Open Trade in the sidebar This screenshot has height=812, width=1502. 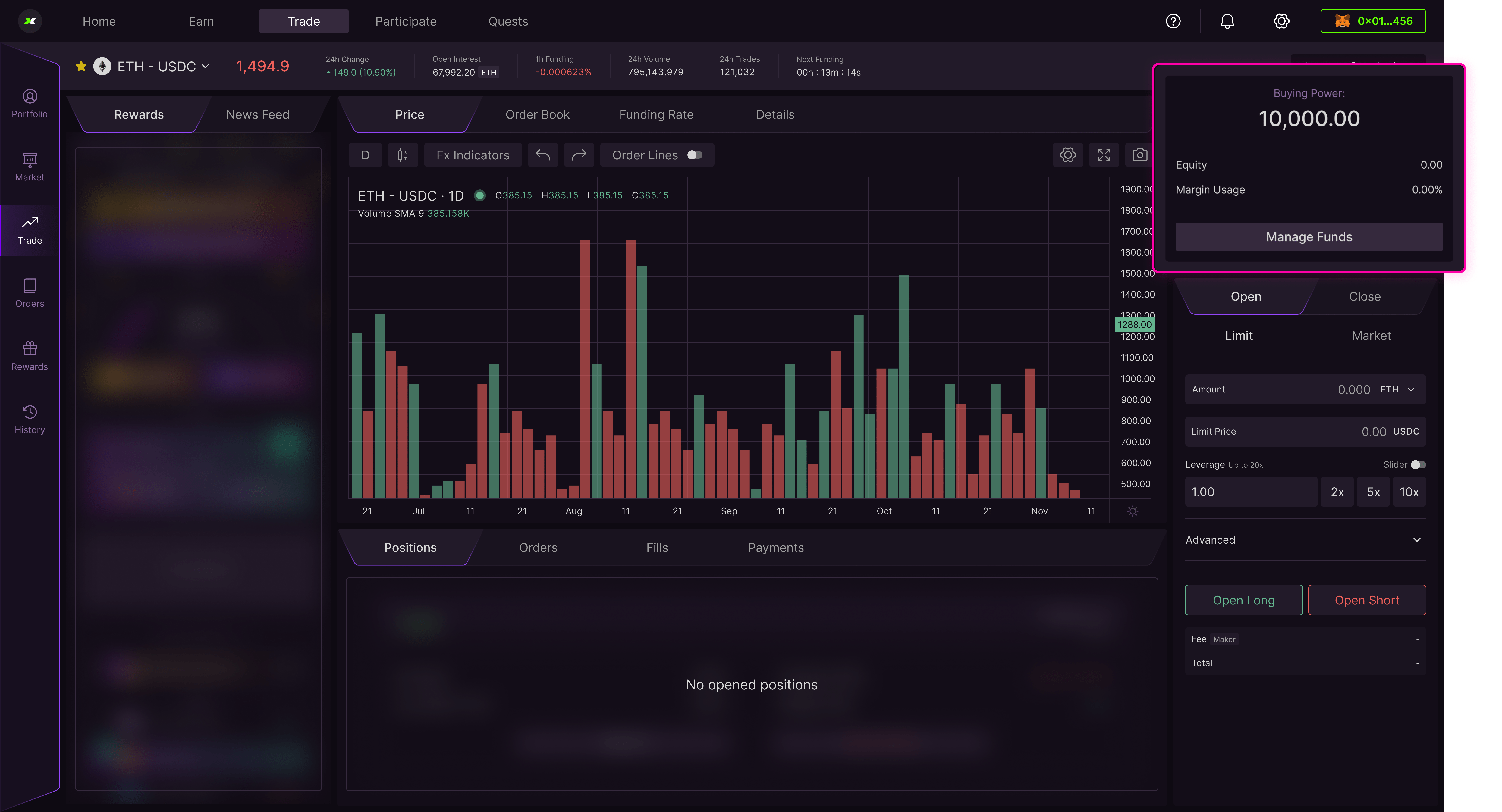click(30, 230)
